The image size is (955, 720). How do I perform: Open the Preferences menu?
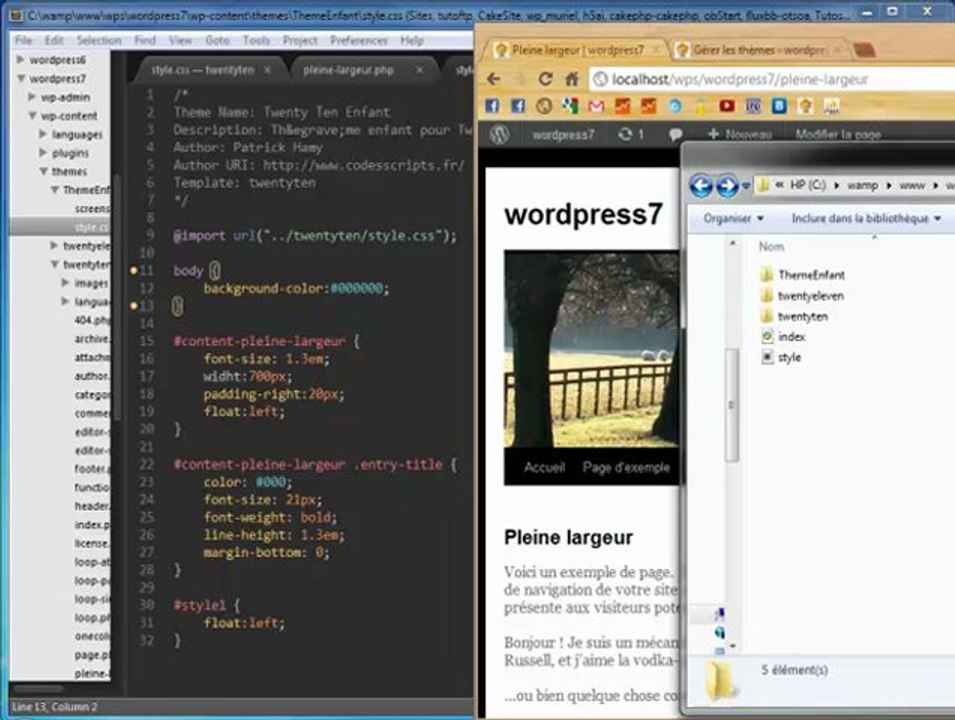[x=359, y=40]
